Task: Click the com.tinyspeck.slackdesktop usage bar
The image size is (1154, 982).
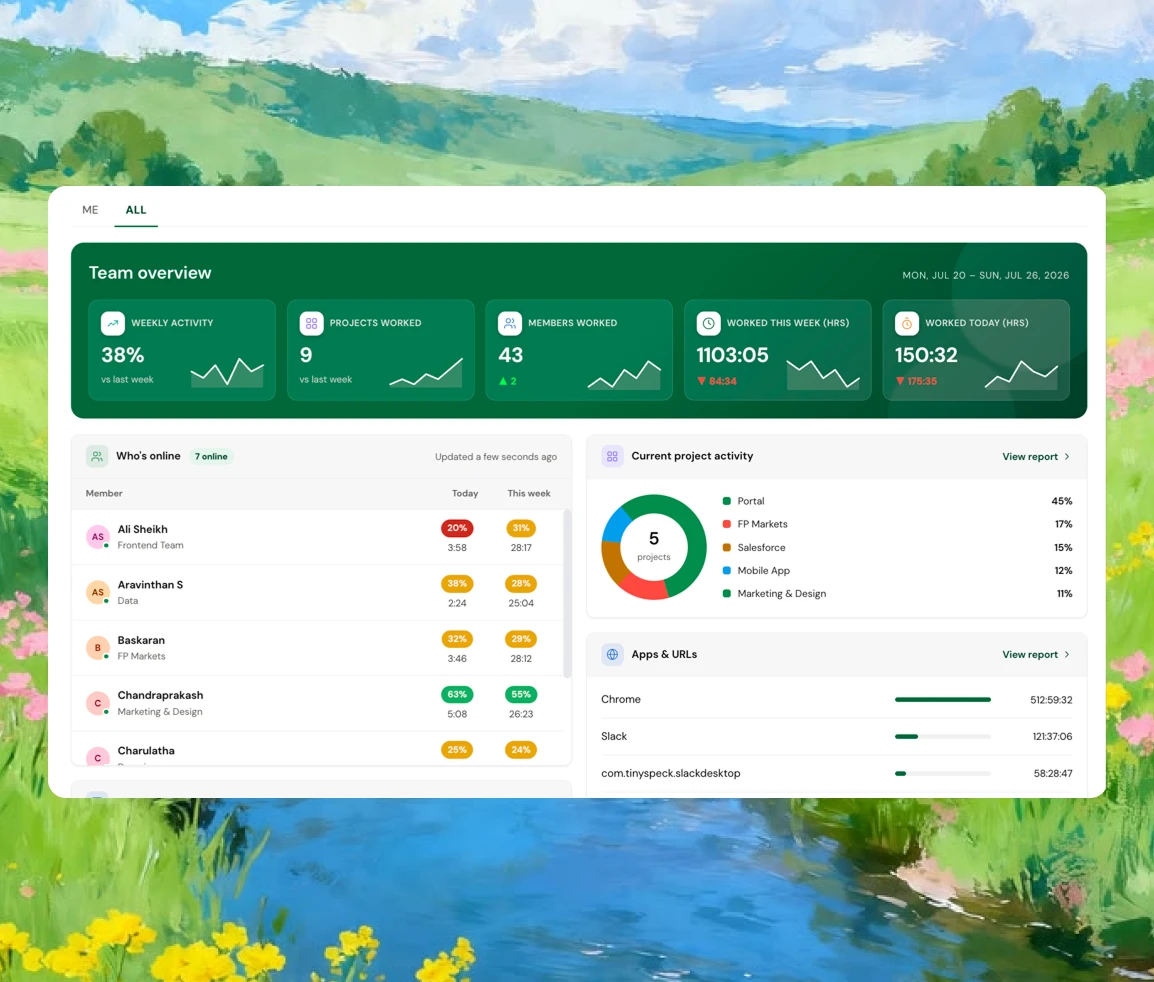Action: coord(943,773)
